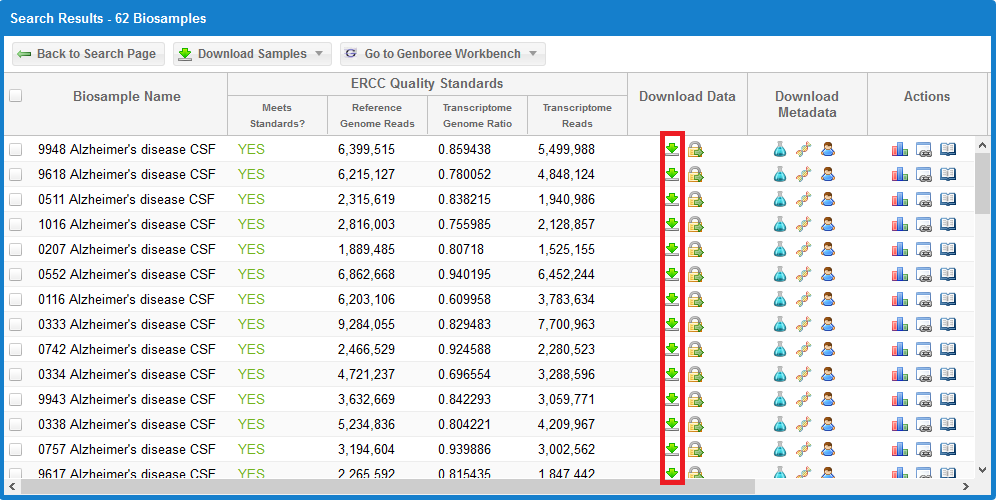Click window link icon for sample 0116
This screenshot has height=500, width=996.
point(924,299)
